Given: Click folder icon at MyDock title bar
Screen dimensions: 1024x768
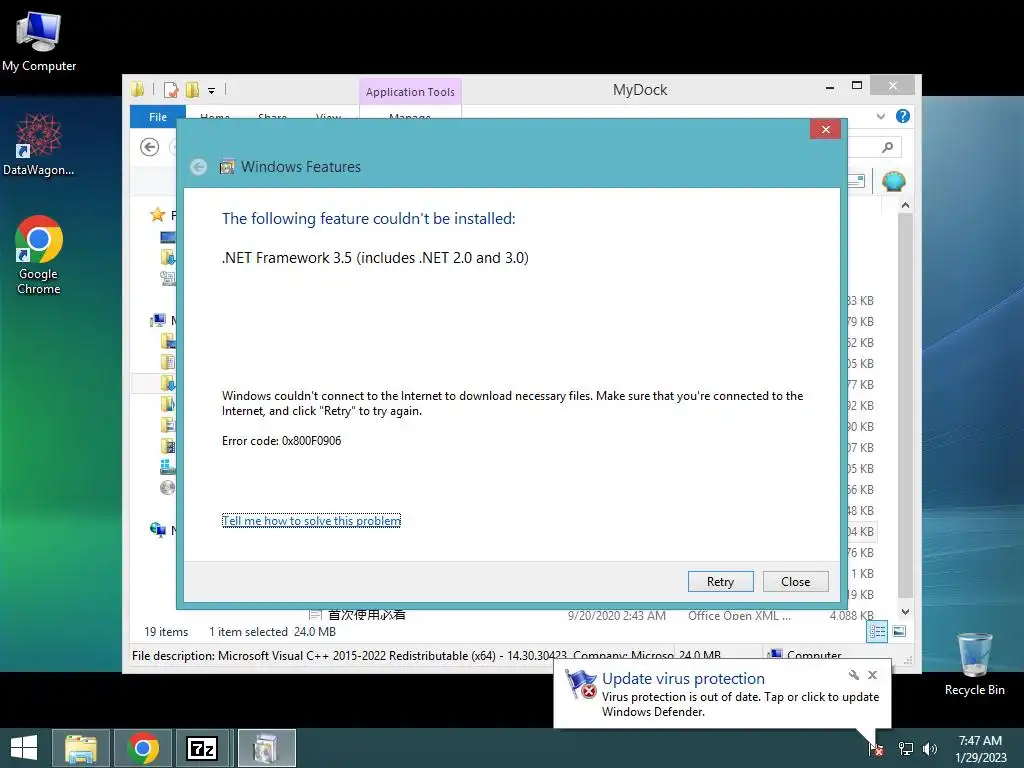Looking at the screenshot, I should [x=138, y=89].
